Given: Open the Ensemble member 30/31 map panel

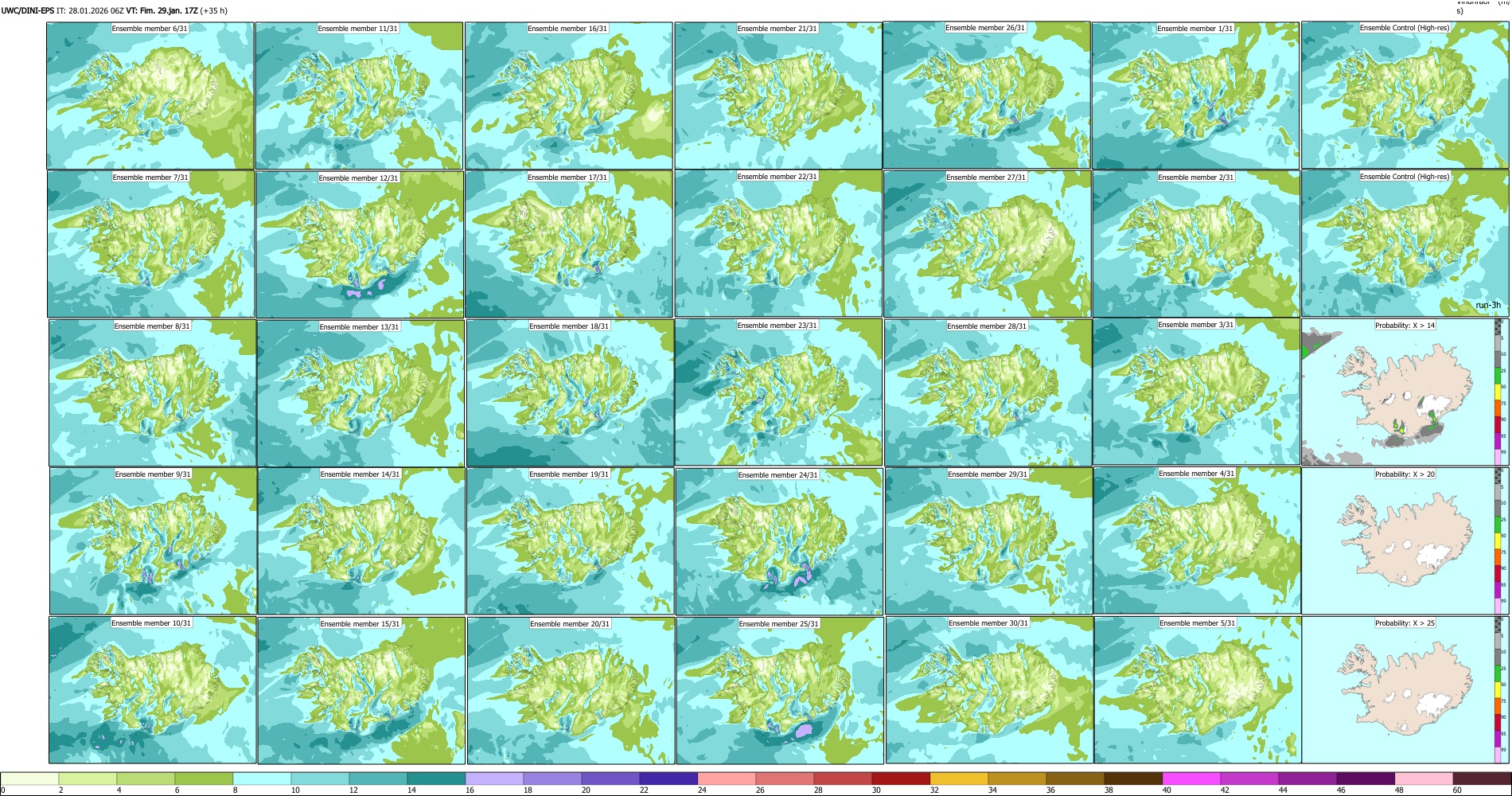Looking at the screenshot, I should 989,689.
